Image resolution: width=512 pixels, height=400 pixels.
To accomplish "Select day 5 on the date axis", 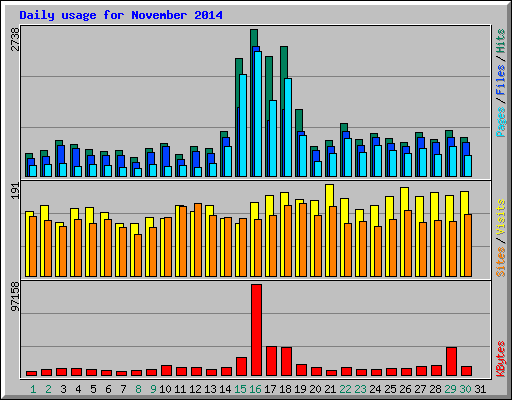I will click(93, 389).
